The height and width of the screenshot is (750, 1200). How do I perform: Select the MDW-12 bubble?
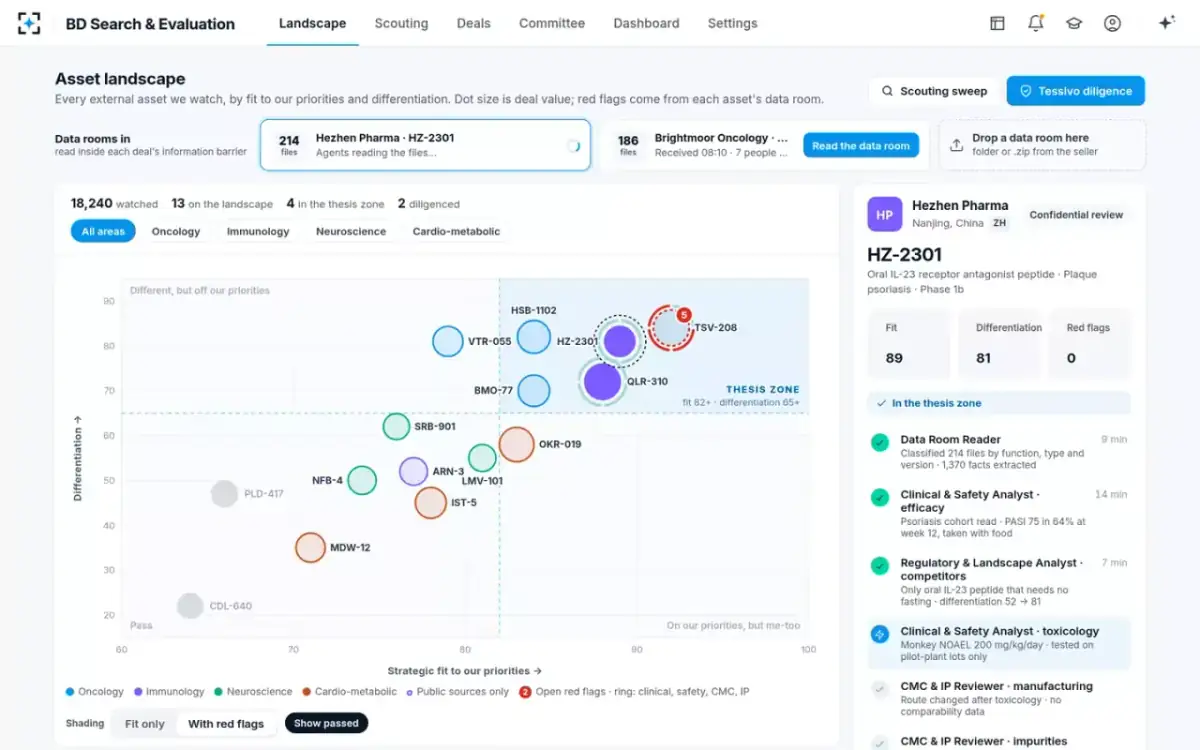coord(311,547)
